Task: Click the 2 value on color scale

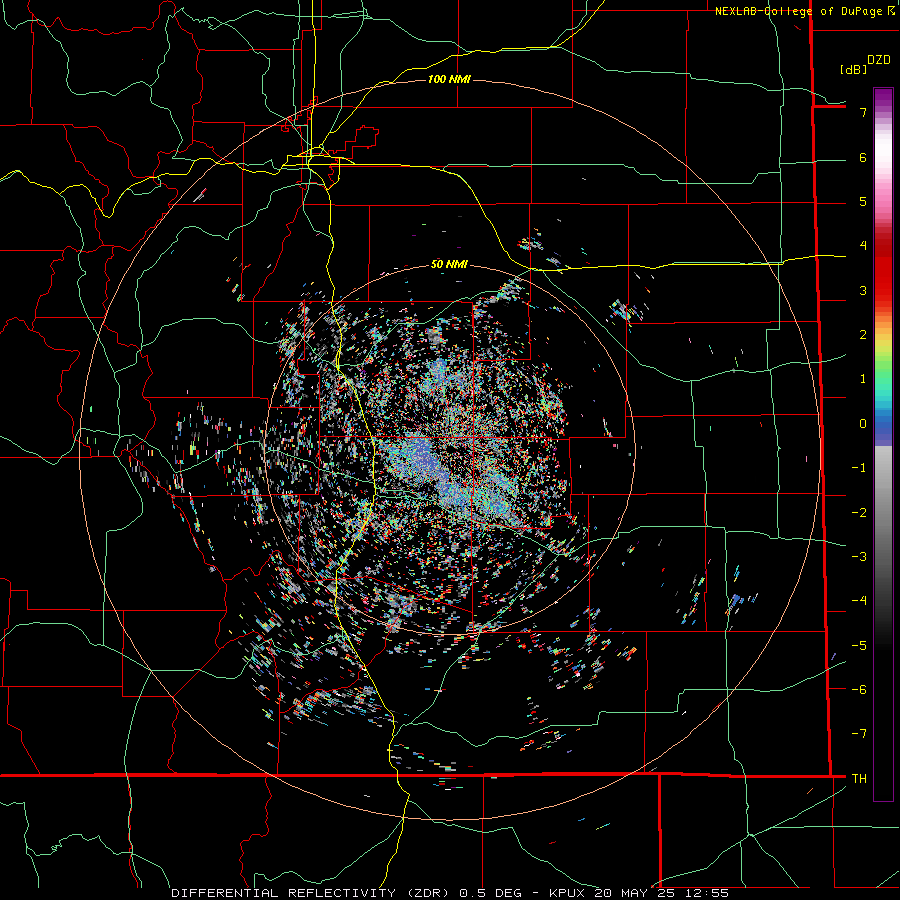Action: click(863, 335)
